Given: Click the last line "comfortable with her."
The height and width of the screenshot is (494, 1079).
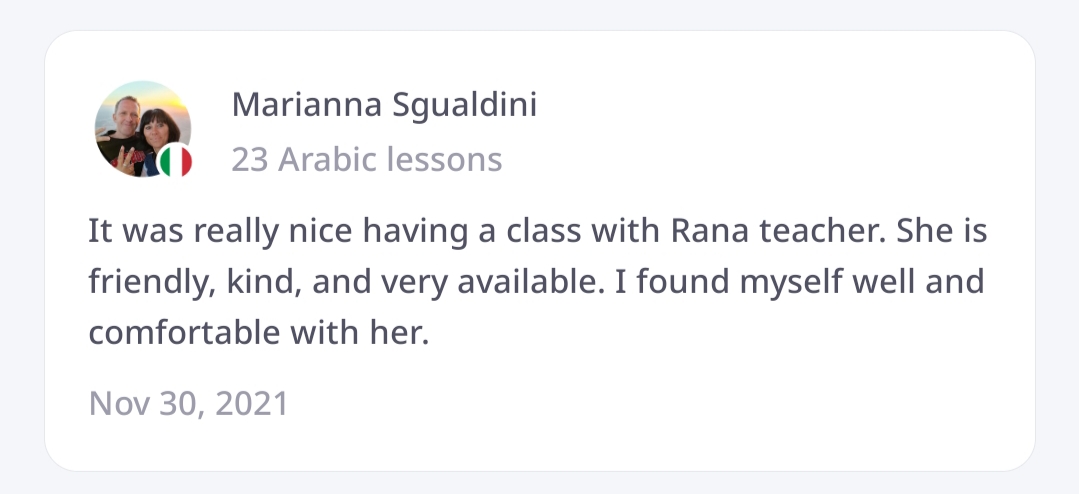Looking at the screenshot, I should [258, 330].
